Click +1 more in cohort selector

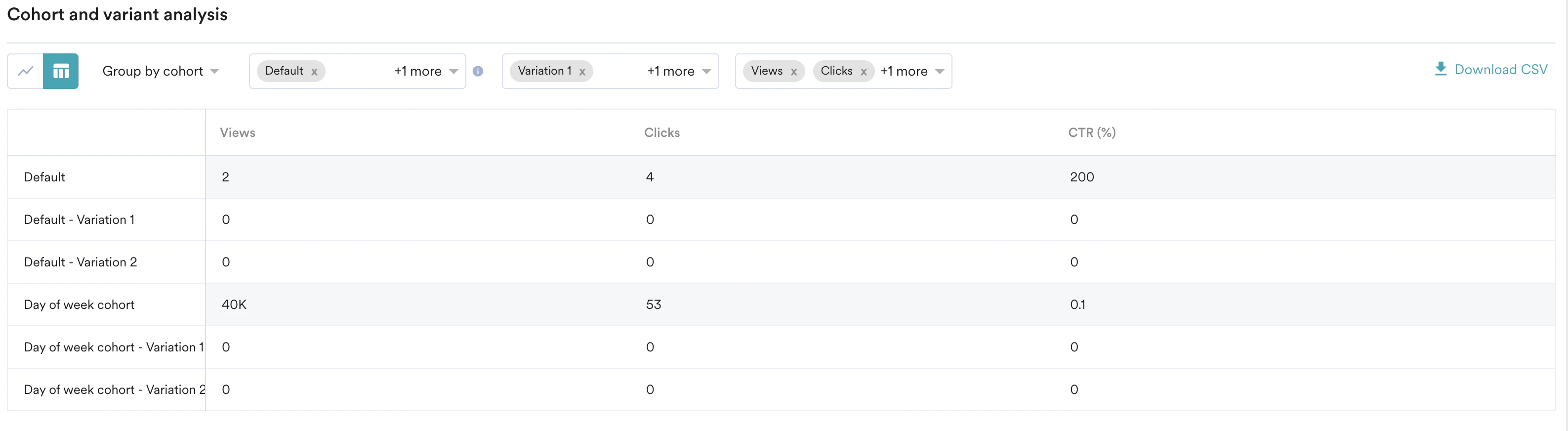(417, 71)
